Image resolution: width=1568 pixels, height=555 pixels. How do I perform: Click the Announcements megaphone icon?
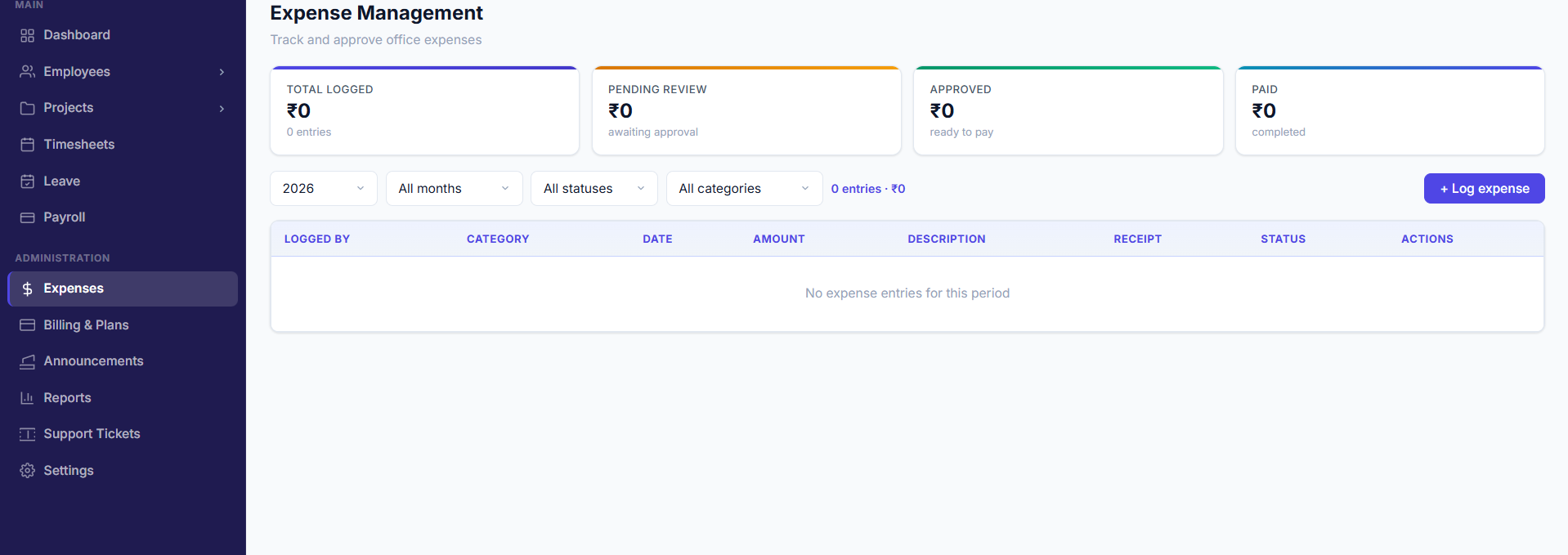tap(27, 361)
